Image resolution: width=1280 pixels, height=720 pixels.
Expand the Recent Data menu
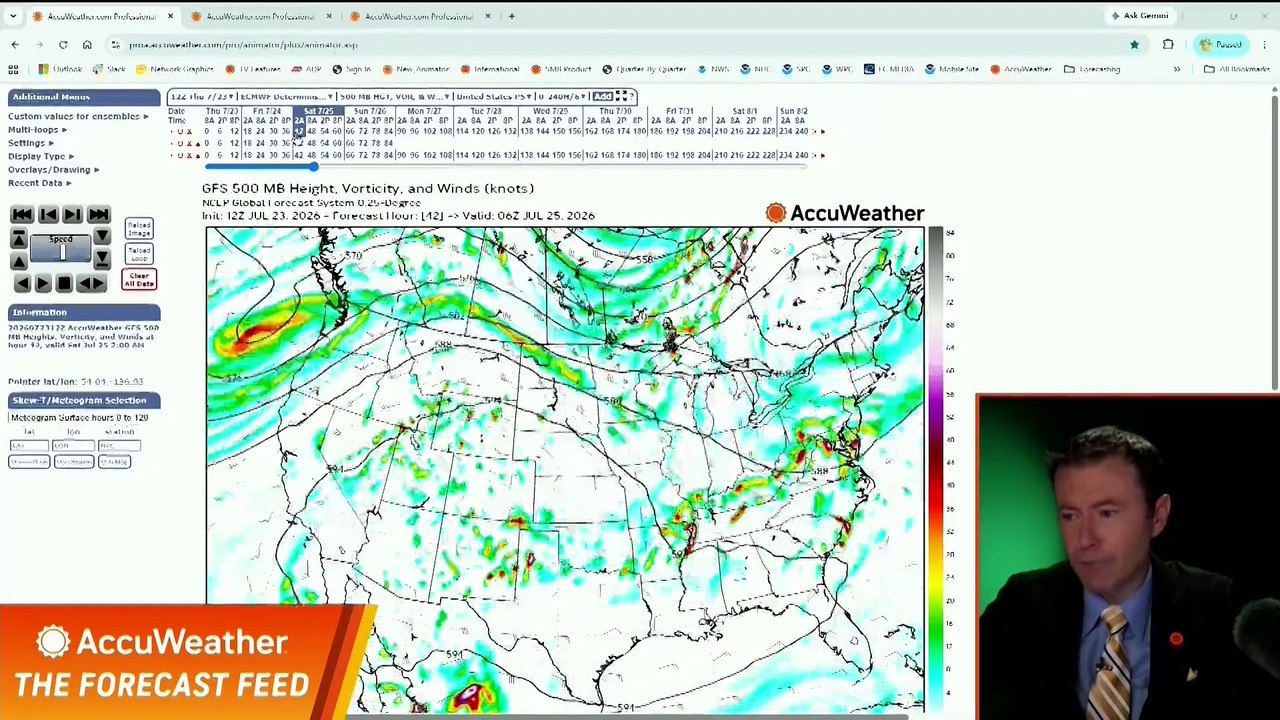click(40, 183)
